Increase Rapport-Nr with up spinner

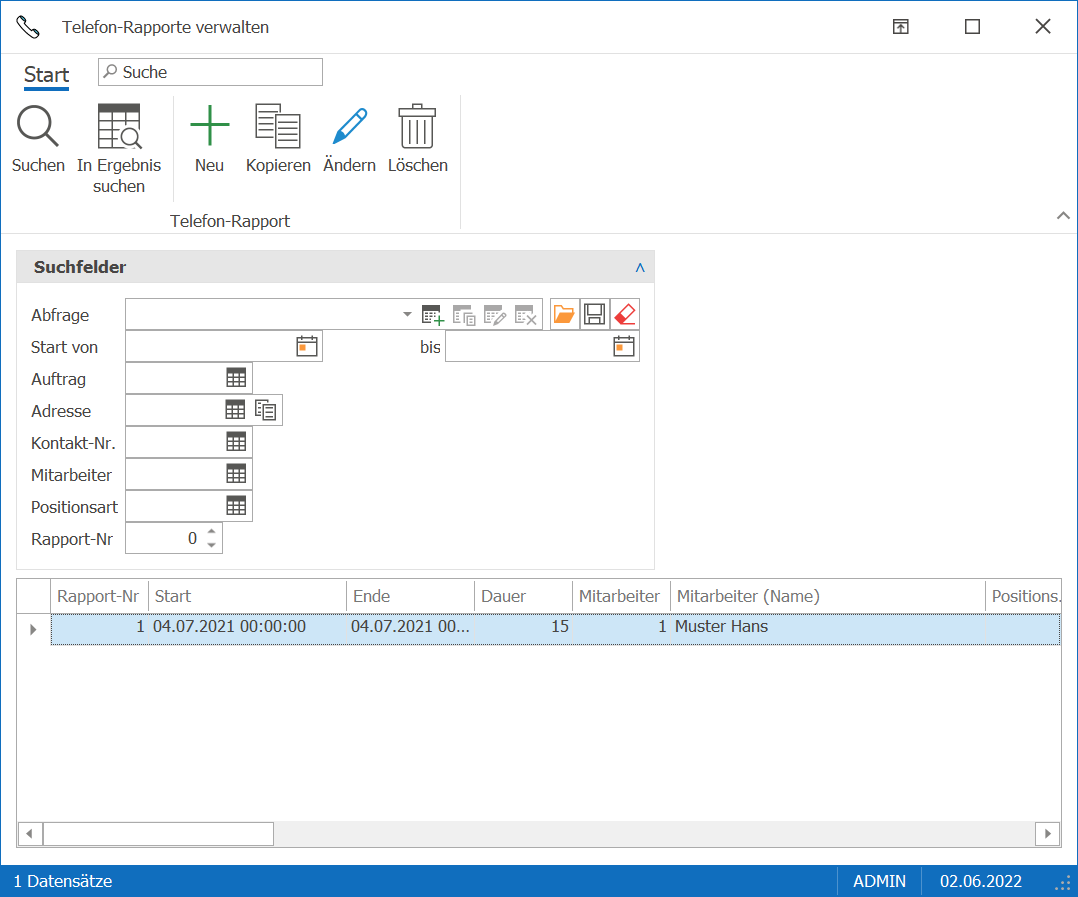pyautogui.click(x=212, y=531)
